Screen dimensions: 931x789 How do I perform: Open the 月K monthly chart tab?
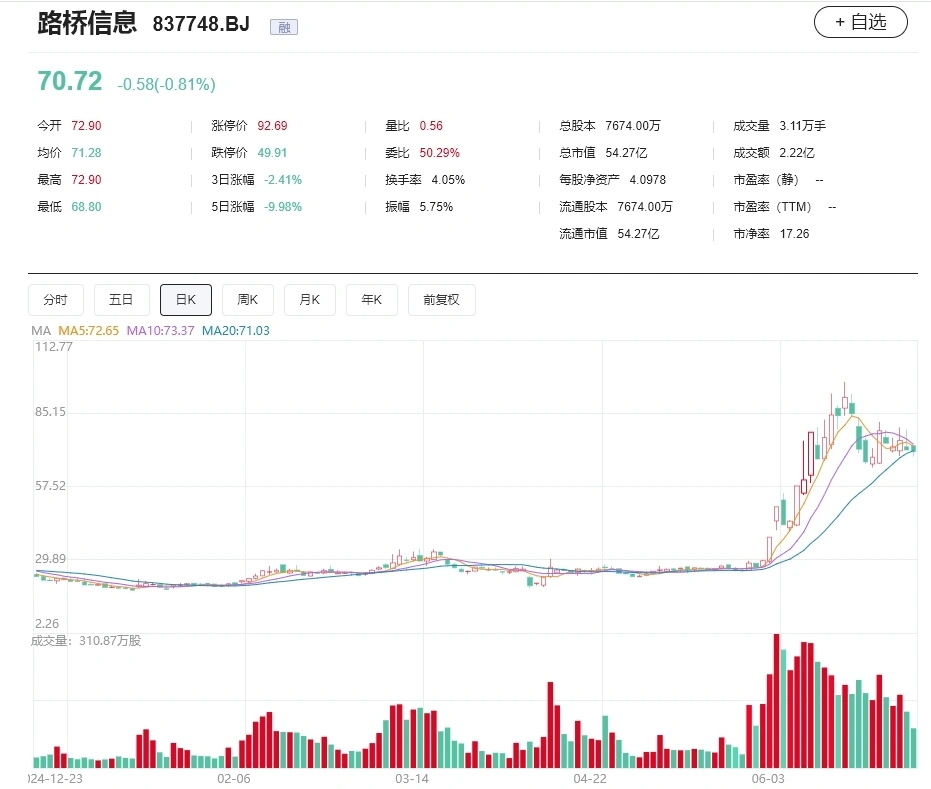(x=310, y=300)
